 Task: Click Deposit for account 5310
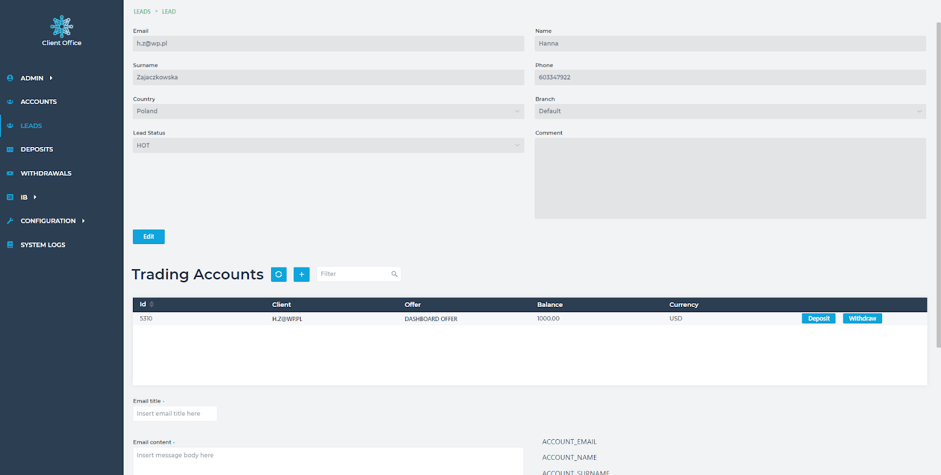click(818, 318)
